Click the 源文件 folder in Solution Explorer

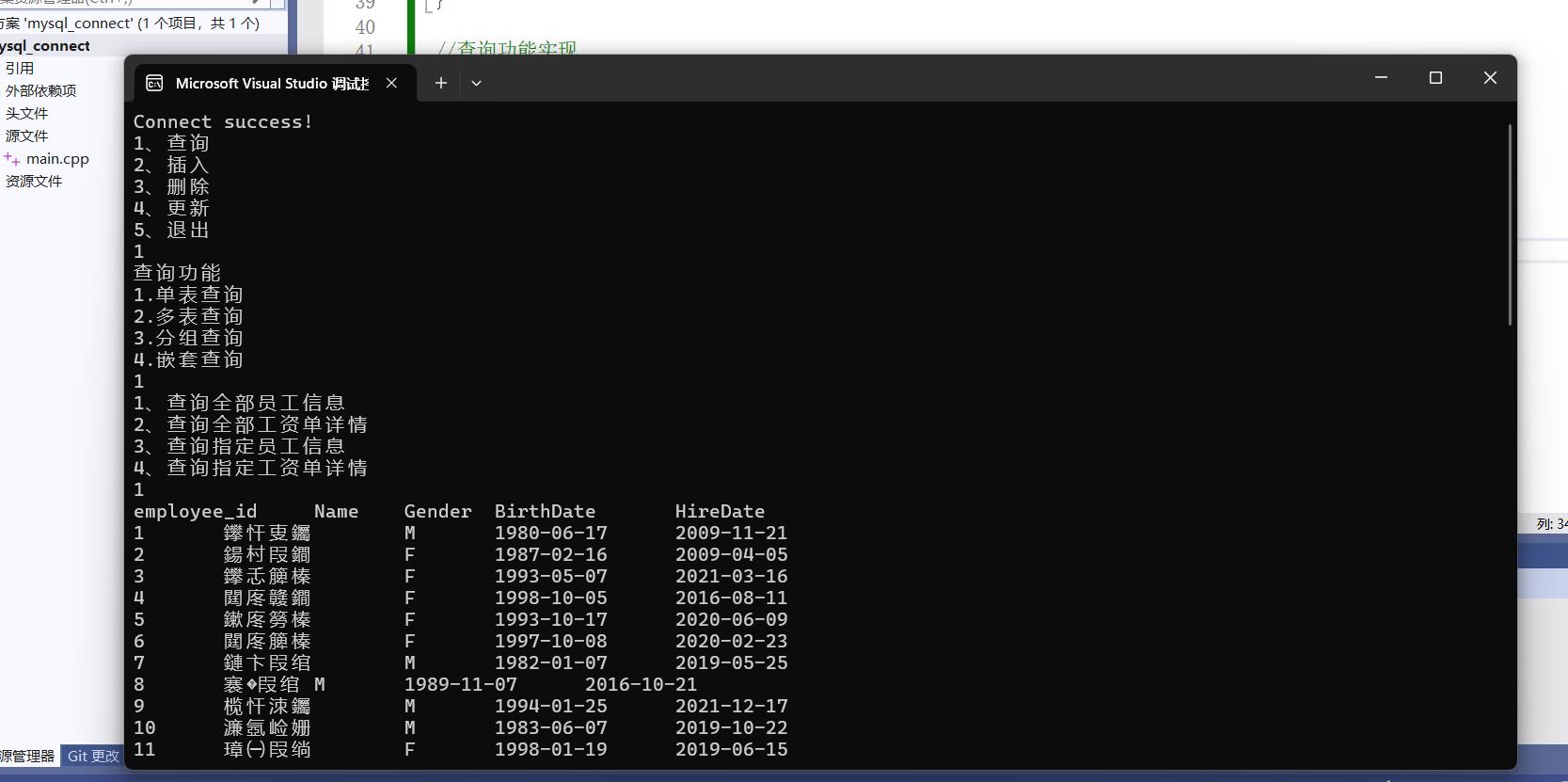[x=26, y=136]
